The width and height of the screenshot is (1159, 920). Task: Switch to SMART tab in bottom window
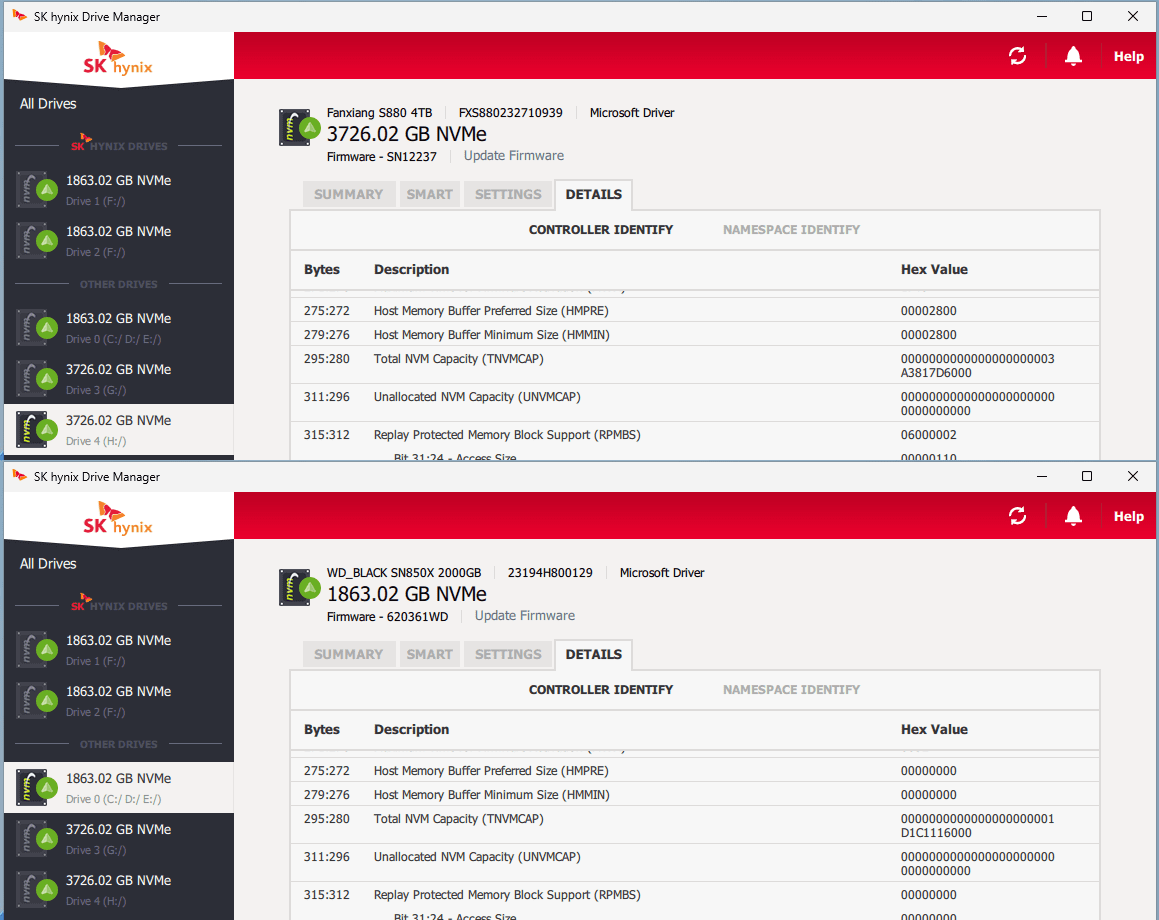tap(429, 654)
